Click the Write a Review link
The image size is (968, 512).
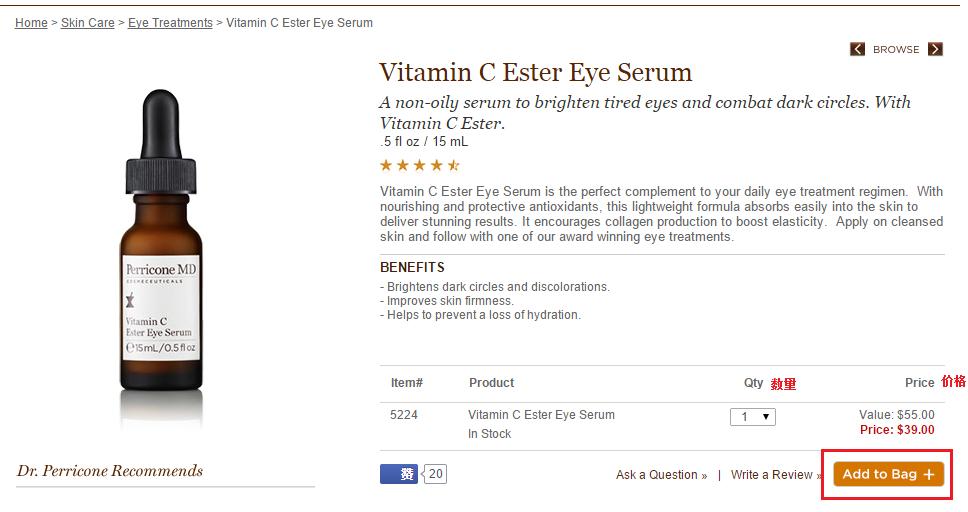click(x=776, y=475)
